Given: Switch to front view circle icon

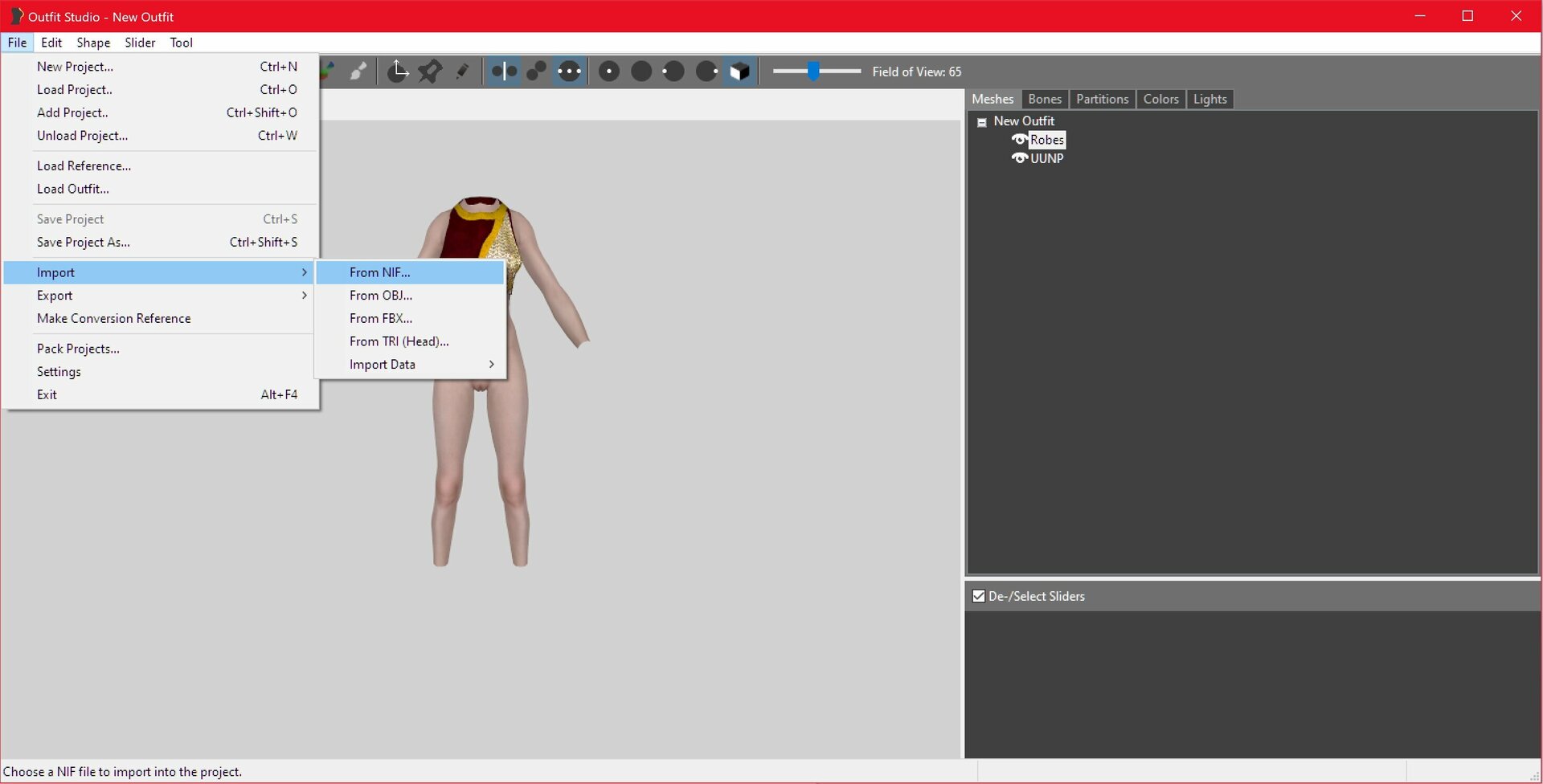Looking at the screenshot, I should (x=609, y=71).
